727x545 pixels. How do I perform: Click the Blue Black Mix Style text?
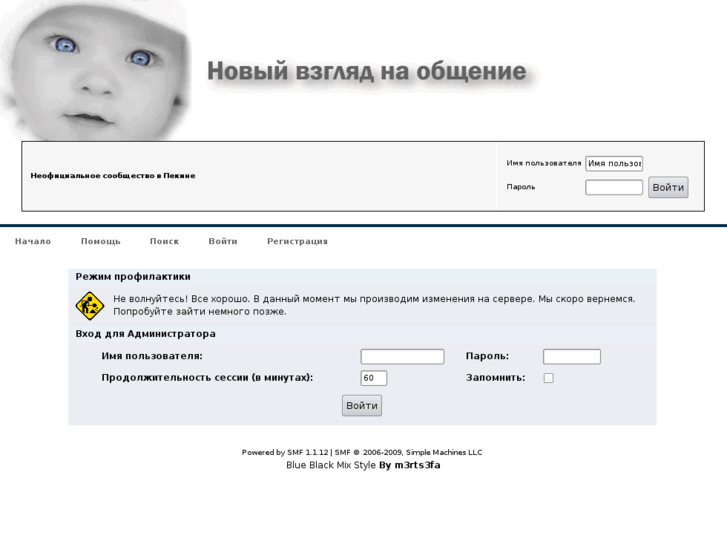coord(331,465)
